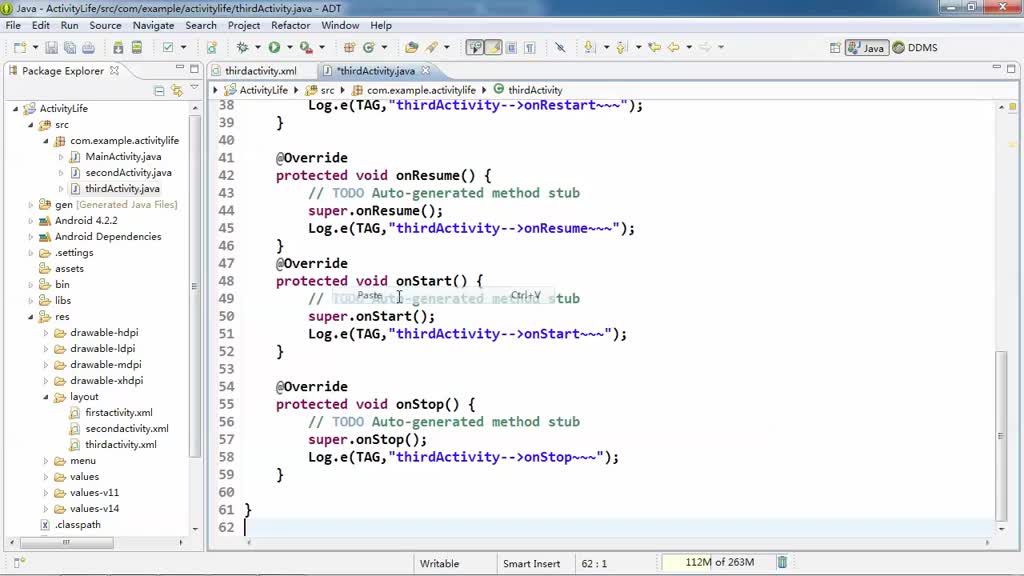
Task: Toggle Show Whitespace Characters button
Action: [530, 48]
